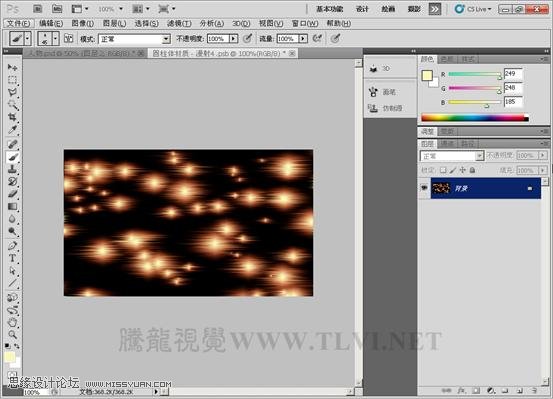The width and height of the screenshot is (553, 399).
Task: Select the Horizontal Type tool
Action: coord(13,258)
